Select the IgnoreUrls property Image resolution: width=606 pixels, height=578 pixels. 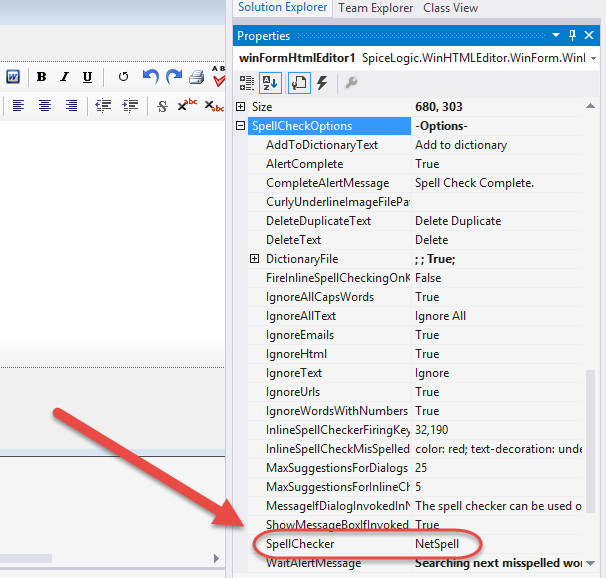point(293,392)
